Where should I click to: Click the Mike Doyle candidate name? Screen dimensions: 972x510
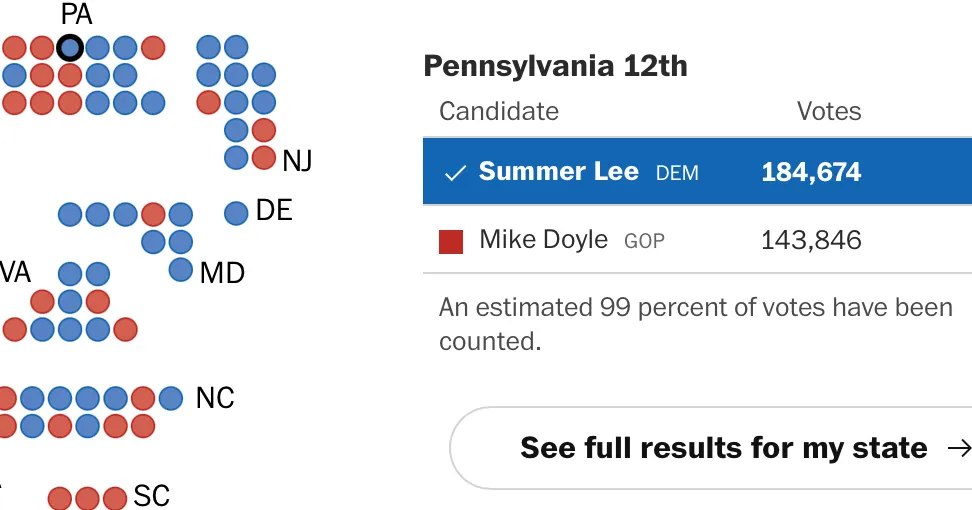coord(544,240)
